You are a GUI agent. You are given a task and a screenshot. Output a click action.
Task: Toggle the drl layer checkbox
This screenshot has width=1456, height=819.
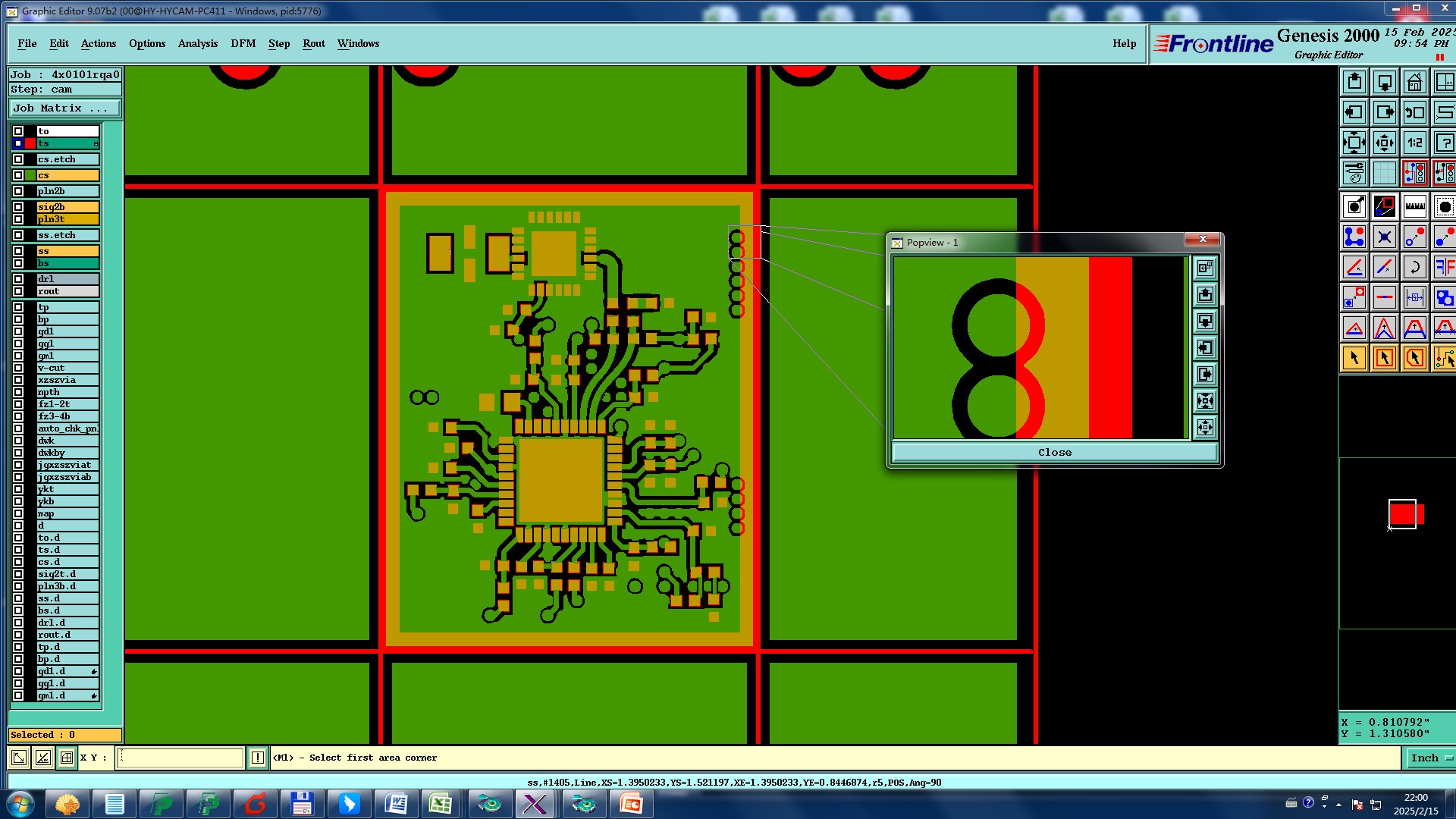18,279
